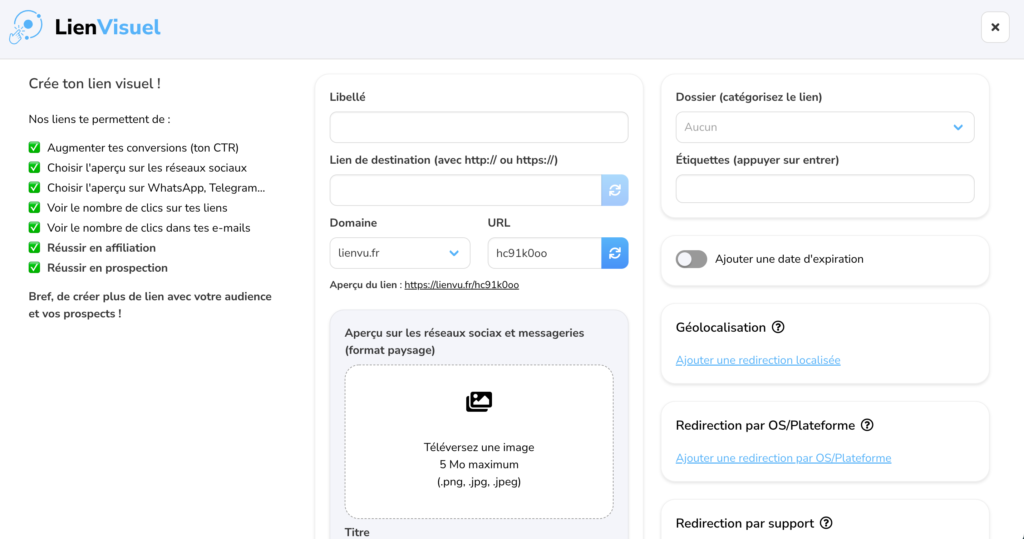Open preview link https://lienvu.fr/hc91k0oo
Screen dimensions: 1024x539
pyautogui.click(x=462, y=285)
